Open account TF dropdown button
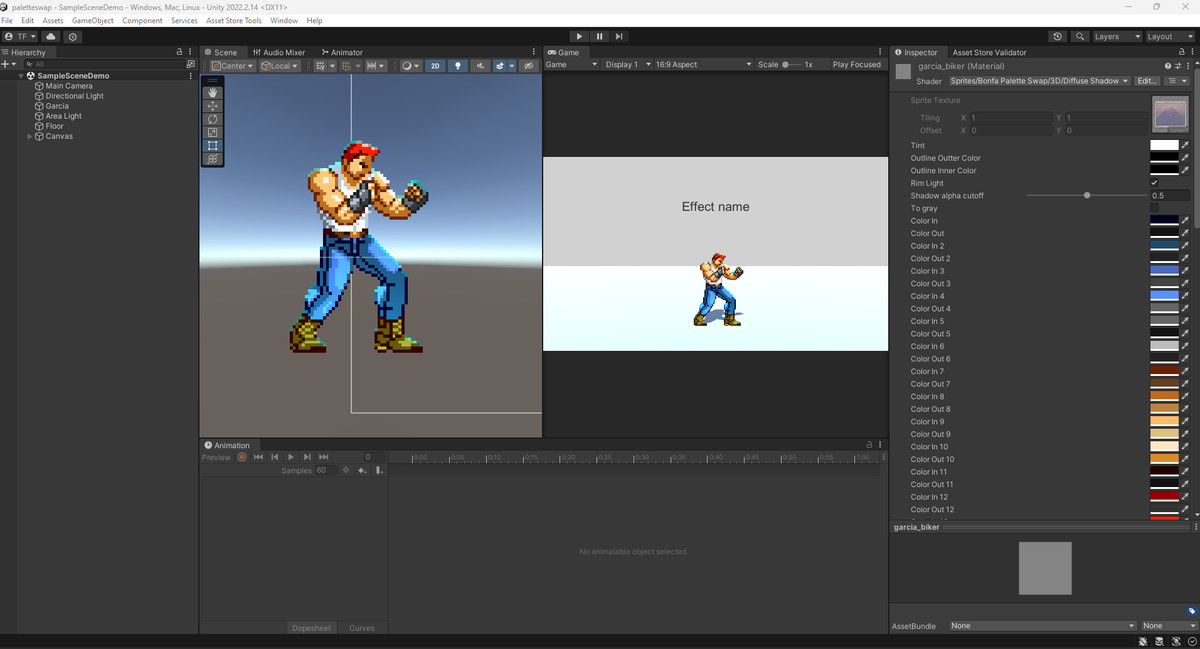The image size is (1200, 649). (x=20, y=36)
